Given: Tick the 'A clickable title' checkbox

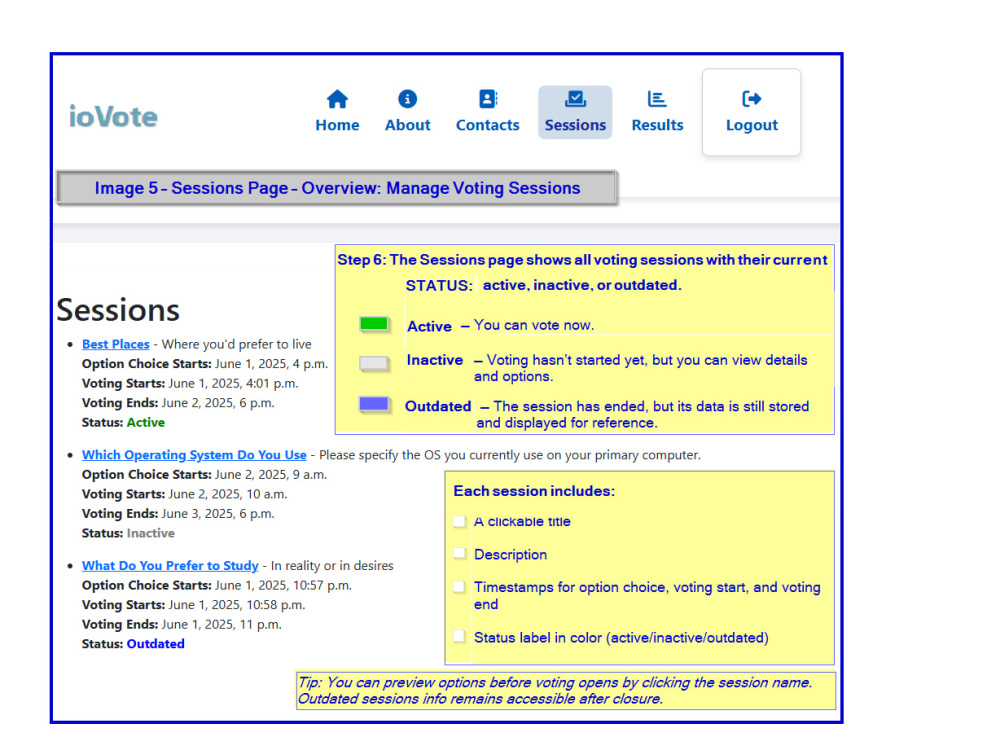Looking at the screenshot, I should click(459, 522).
